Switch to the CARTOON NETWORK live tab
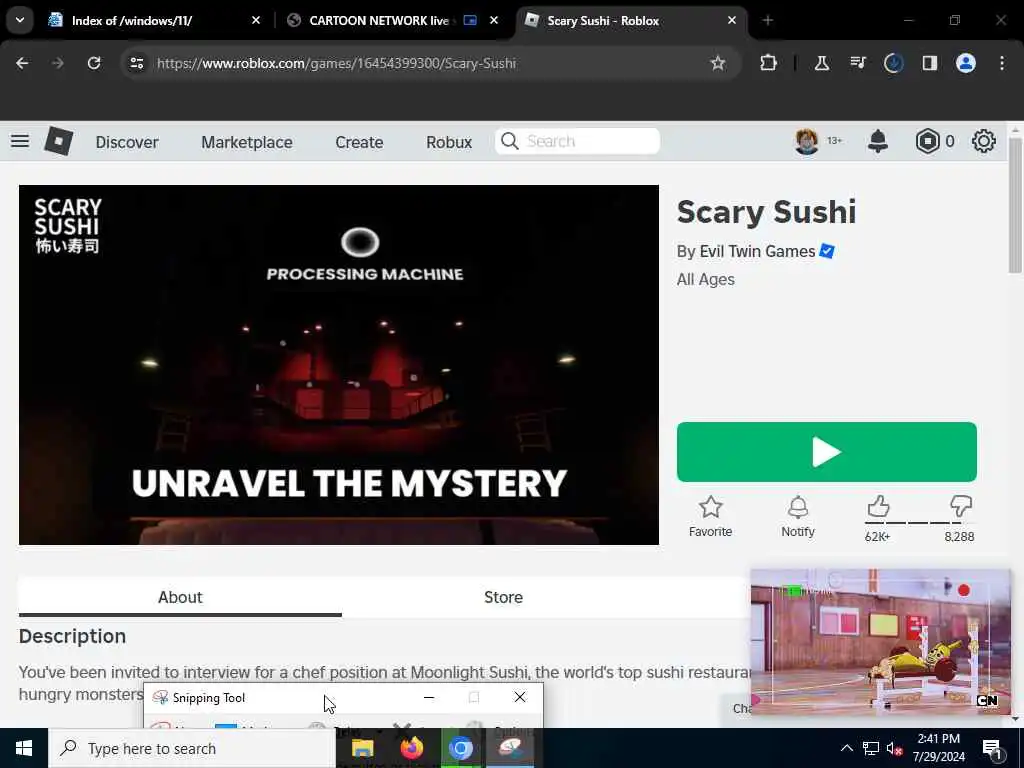This screenshot has height=768, width=1024. [x=394, y=20]
